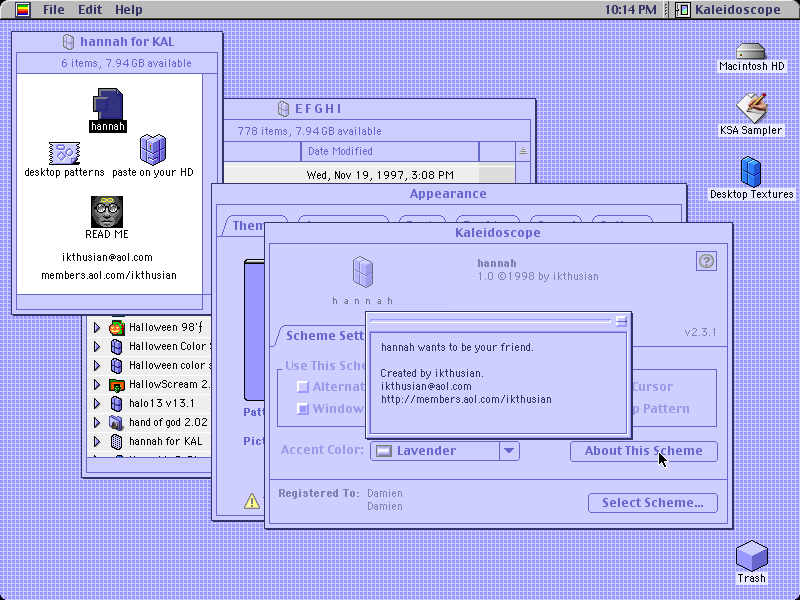Sort by the Date Modified column header
800x600 pixels.
click(390, 152)
